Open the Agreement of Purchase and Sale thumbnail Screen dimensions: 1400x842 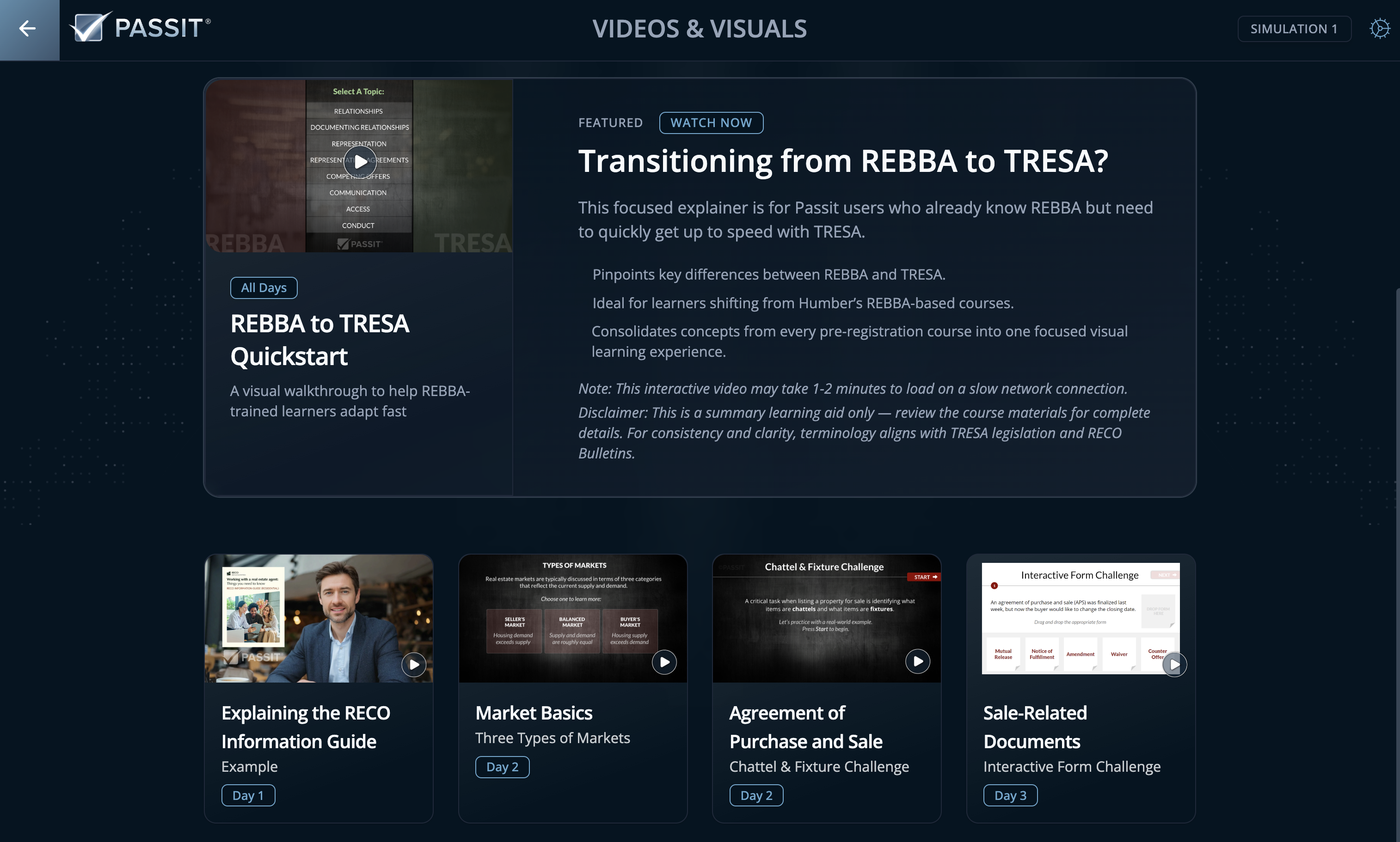click(826, 618)
